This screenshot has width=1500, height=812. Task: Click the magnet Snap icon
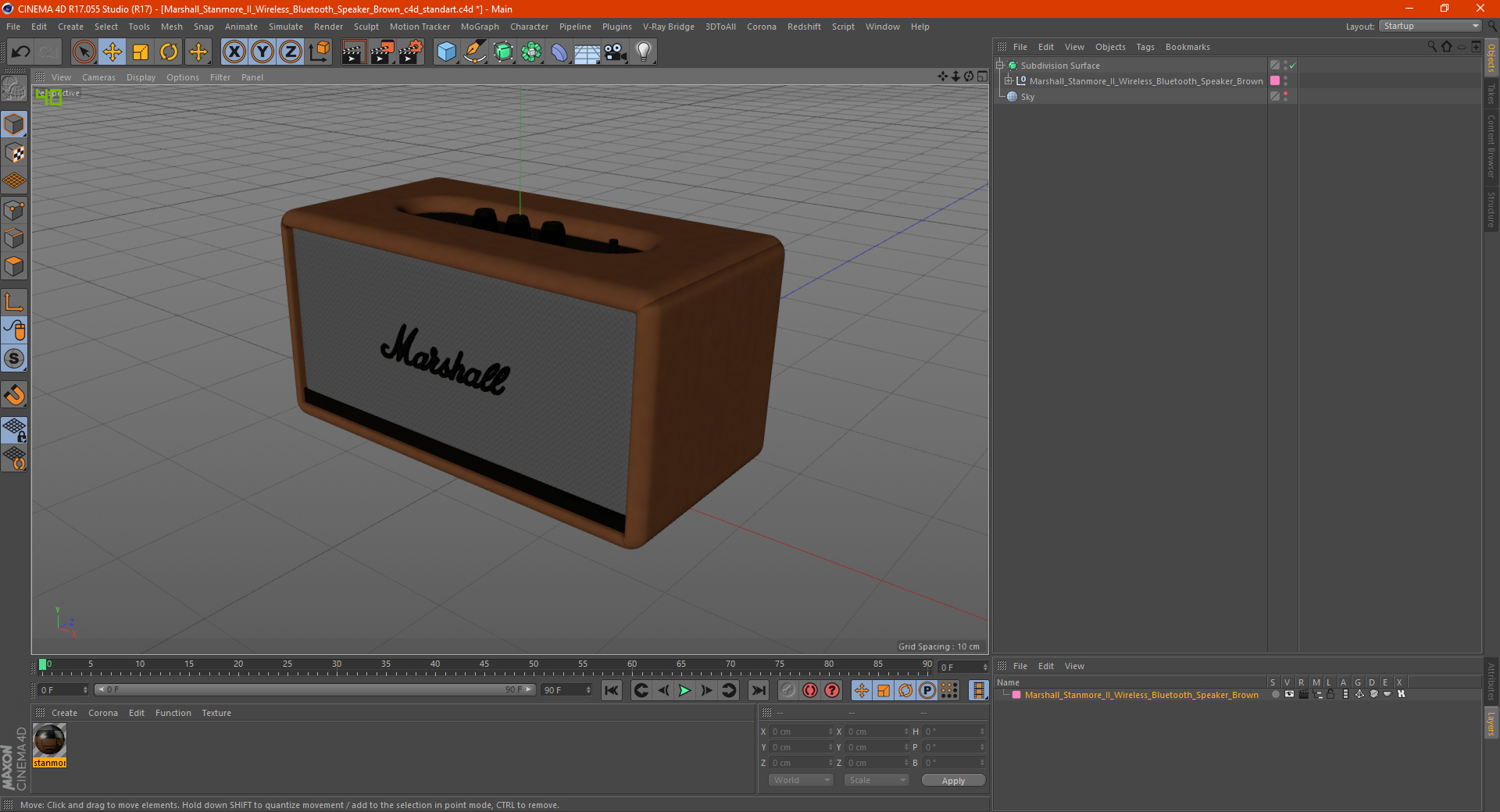pos(15,395)
